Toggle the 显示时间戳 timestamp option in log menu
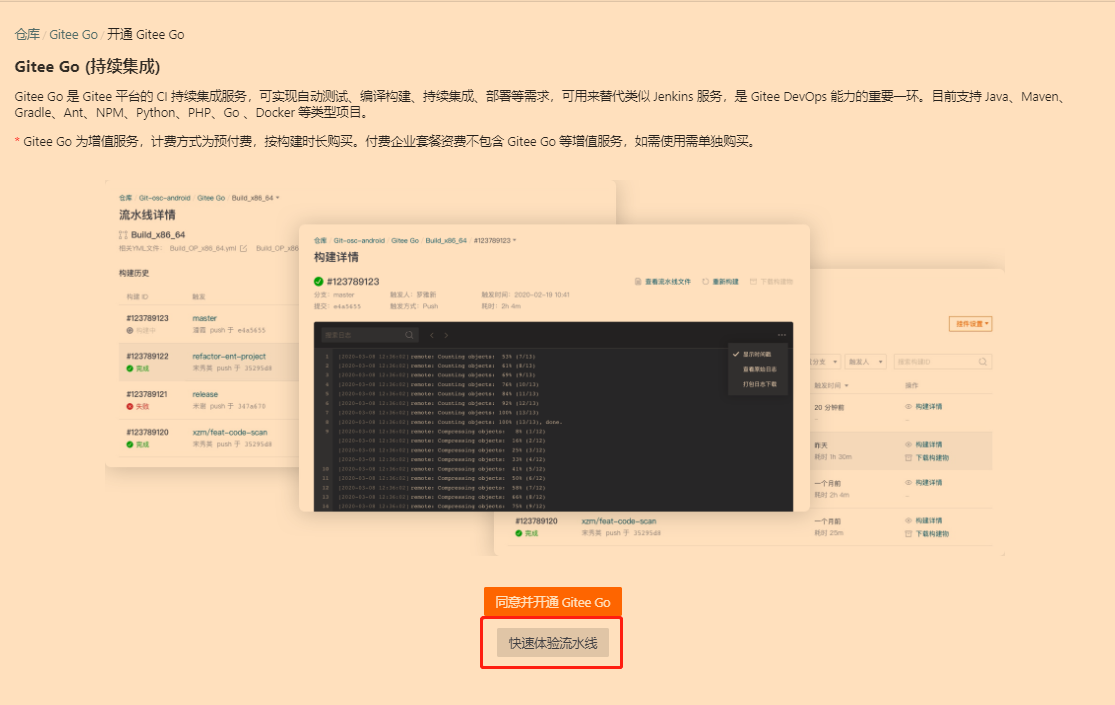Image resolution: width=1115 pixels, height=705 pixels. [757, 354]
